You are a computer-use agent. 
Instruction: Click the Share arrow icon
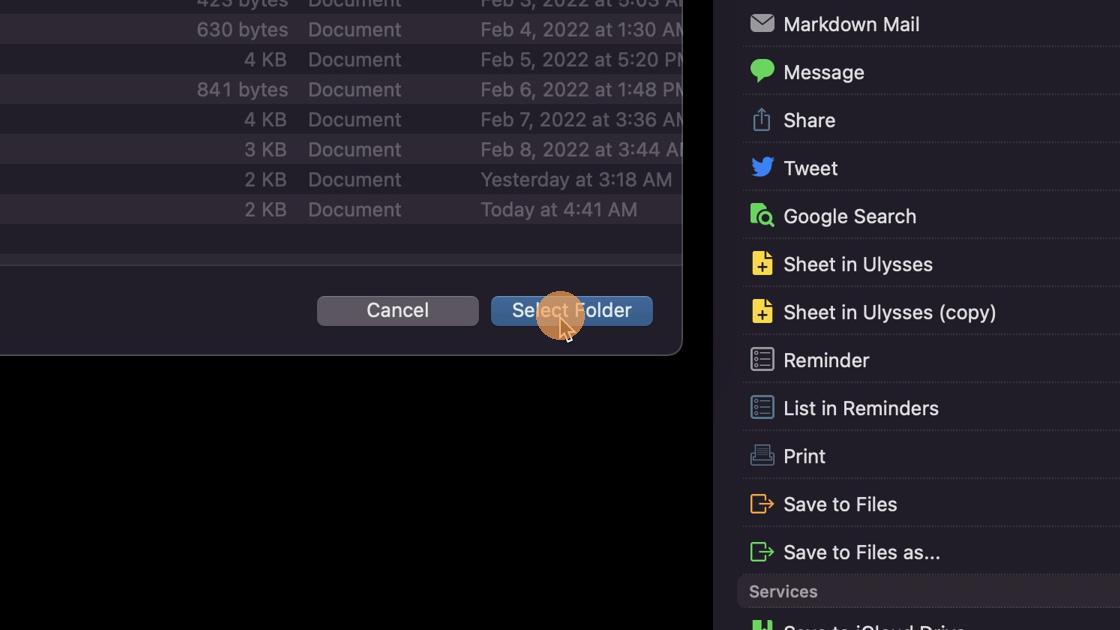pyautogui.click(x=761, y=119)
